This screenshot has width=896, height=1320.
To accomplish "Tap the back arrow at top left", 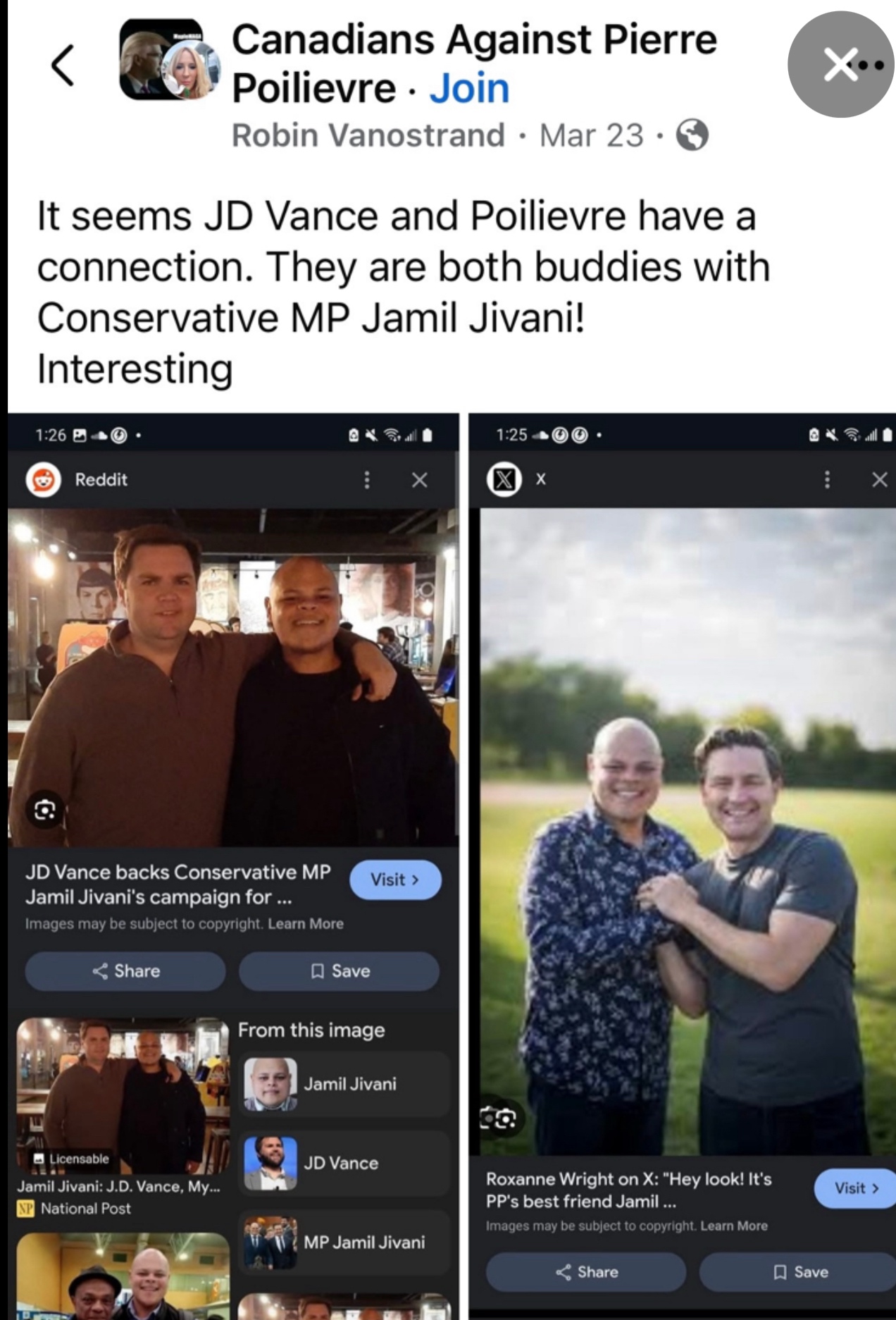I will (63, 65).
